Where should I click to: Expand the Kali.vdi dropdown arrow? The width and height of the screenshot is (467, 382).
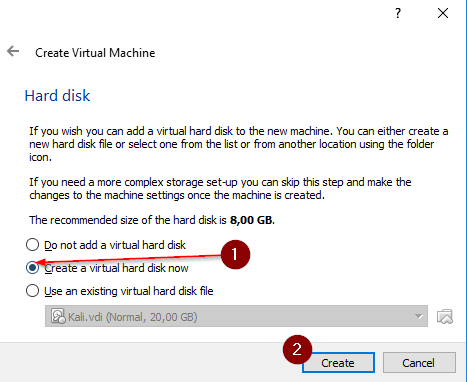click(x=419, y=316)
